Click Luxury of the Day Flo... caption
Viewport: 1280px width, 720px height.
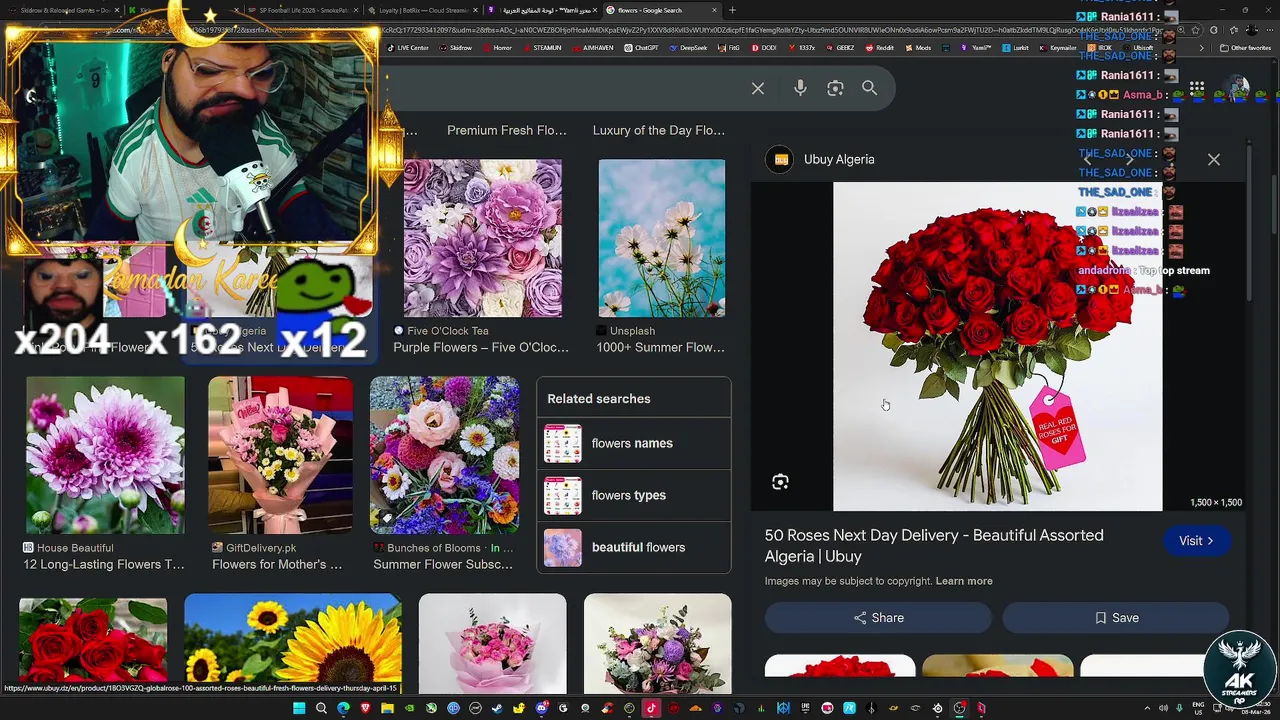pyautogui.click(x=659, y=131)
